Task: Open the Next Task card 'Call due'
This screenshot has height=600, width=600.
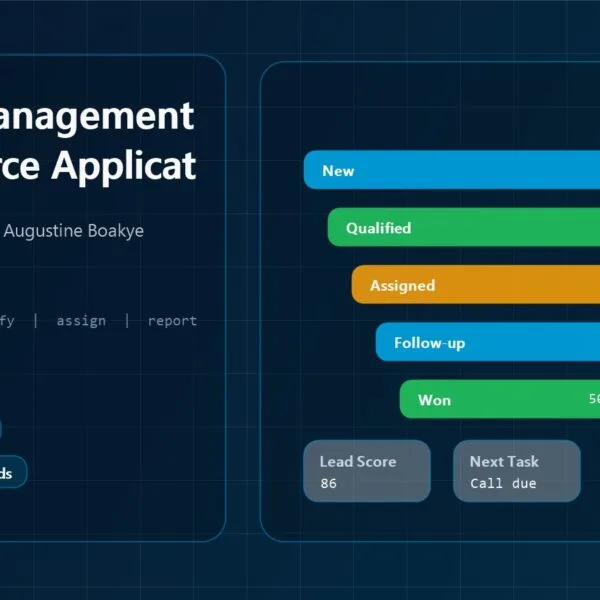Action: (517, 471)
